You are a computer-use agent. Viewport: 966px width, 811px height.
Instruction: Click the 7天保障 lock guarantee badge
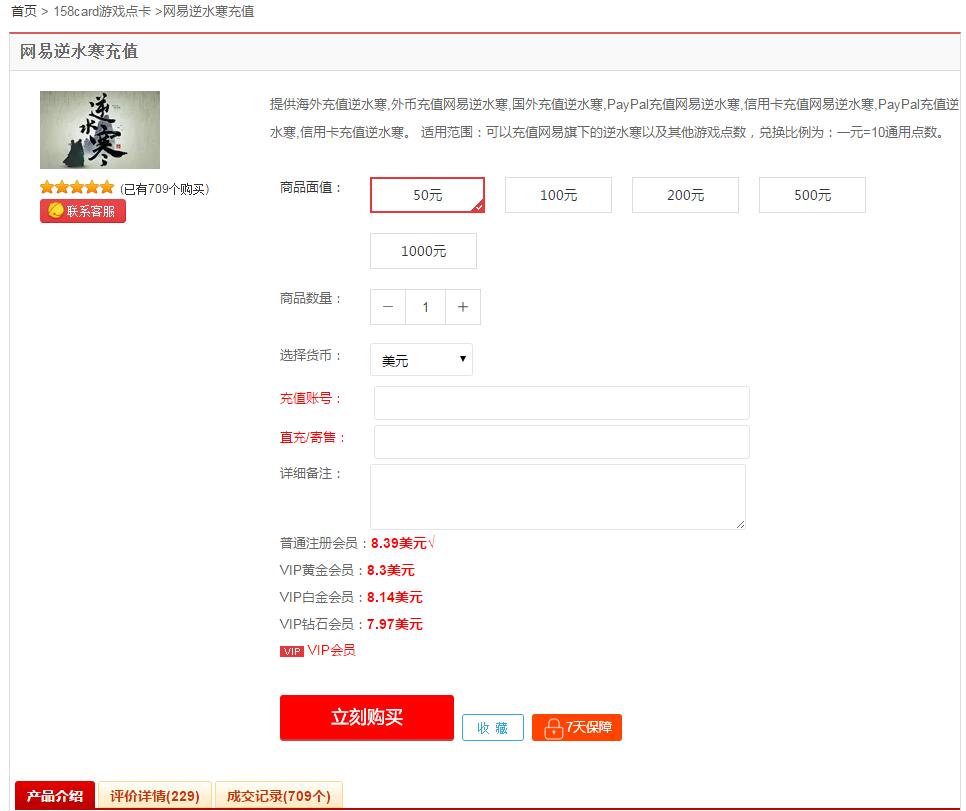[x=577, y=728]
